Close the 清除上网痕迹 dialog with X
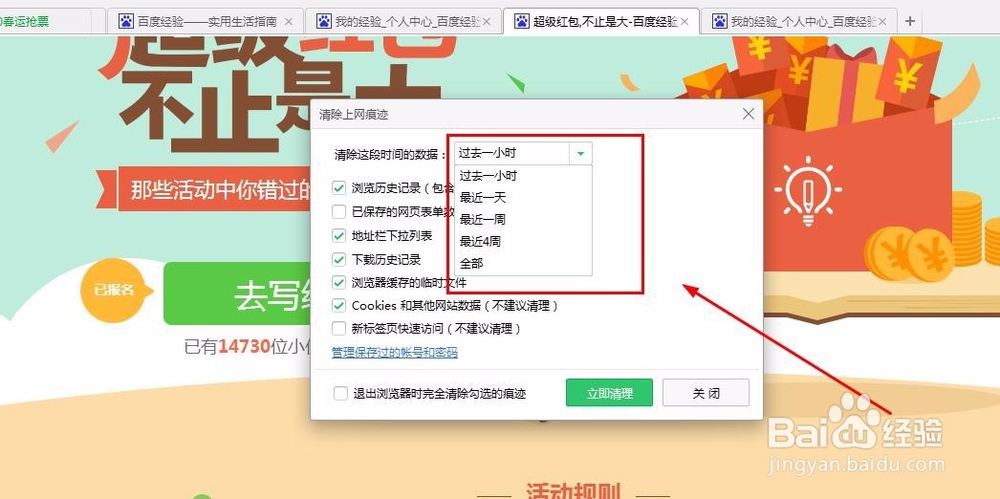The height and width of the screenshot is (499, 1000). point(749,114)
